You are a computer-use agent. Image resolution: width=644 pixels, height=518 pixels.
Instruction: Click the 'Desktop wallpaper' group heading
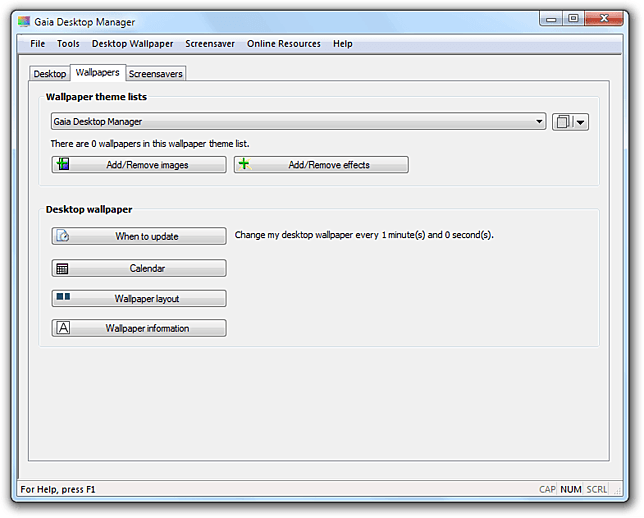pos(89,210)
